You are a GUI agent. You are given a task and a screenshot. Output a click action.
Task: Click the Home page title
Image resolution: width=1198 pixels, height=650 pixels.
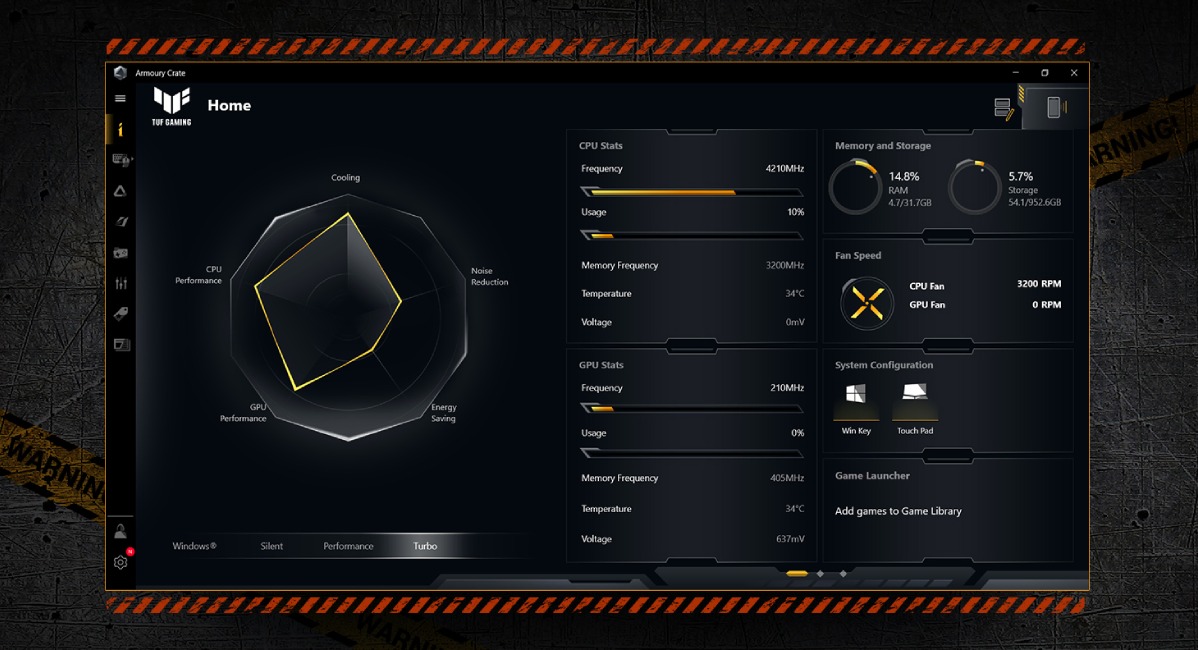pos(229,105)
